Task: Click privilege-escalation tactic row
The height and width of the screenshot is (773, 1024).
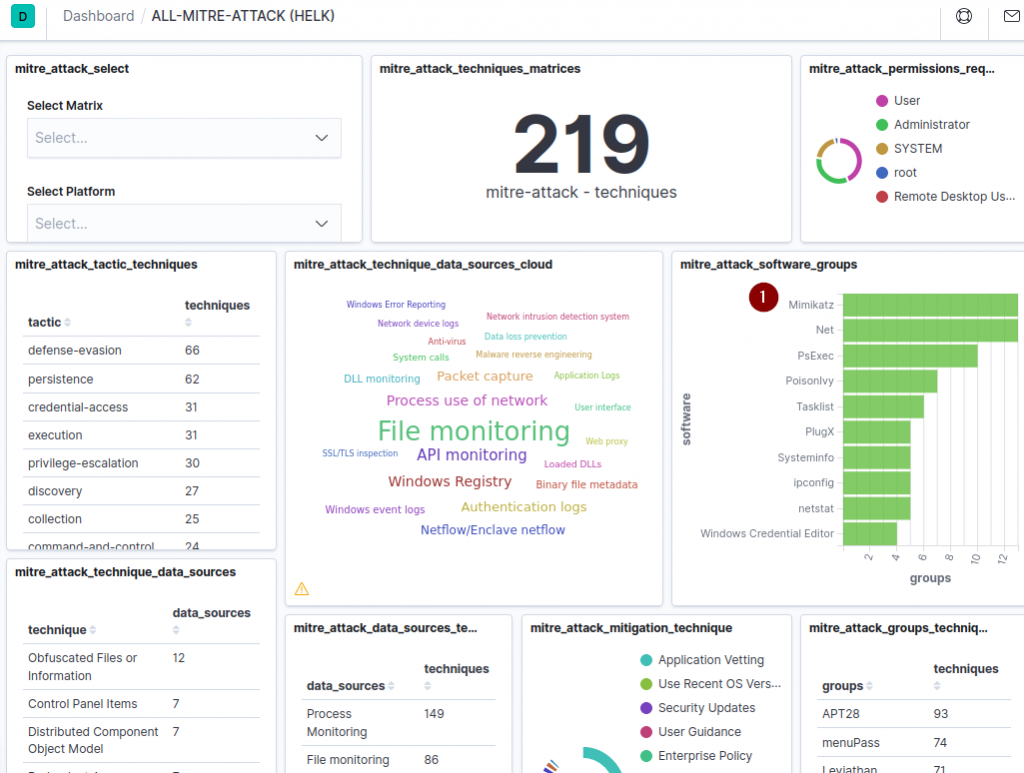Action: [141, 464]
